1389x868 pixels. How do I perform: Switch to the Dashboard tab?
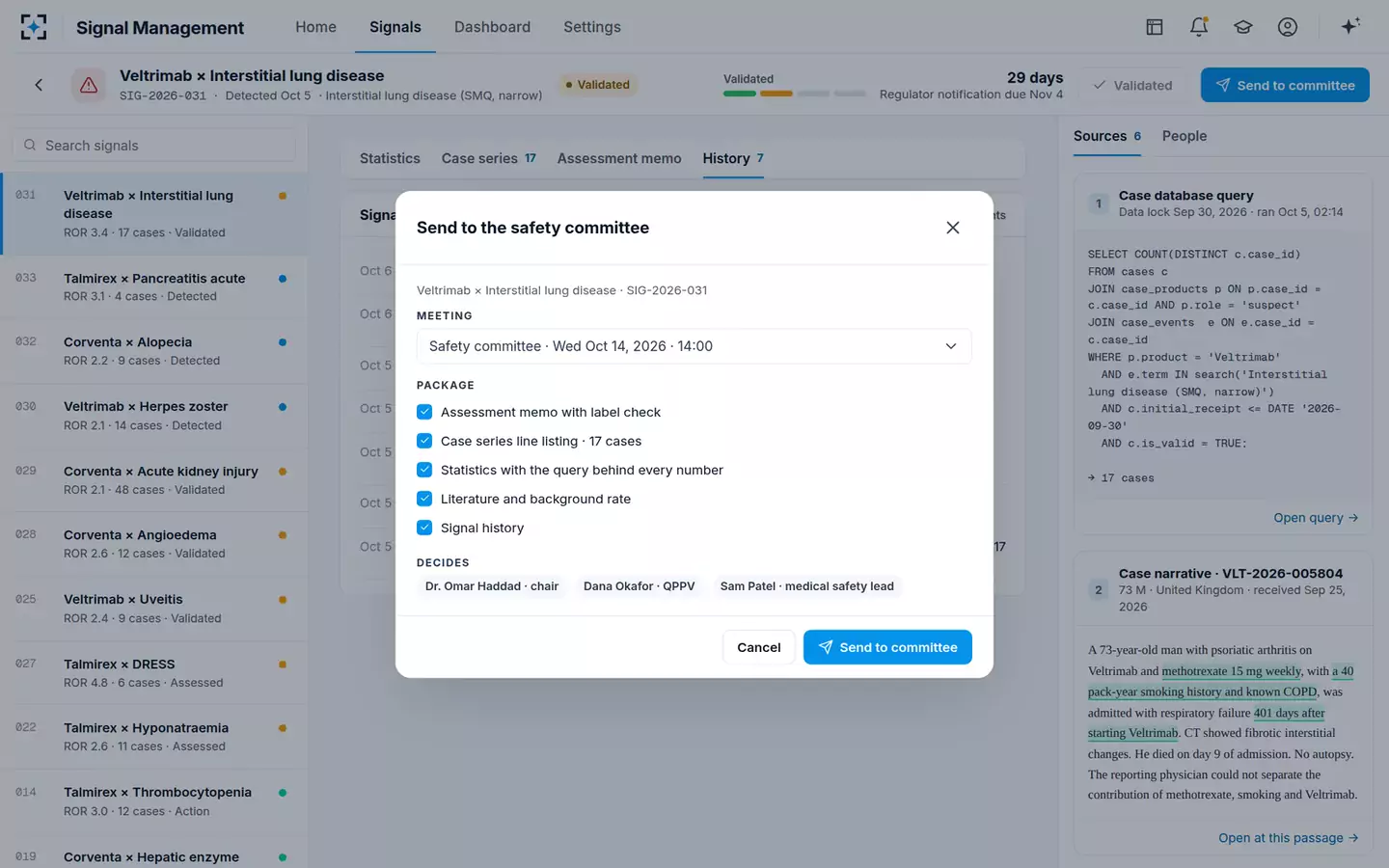click(x=492, y=27)
